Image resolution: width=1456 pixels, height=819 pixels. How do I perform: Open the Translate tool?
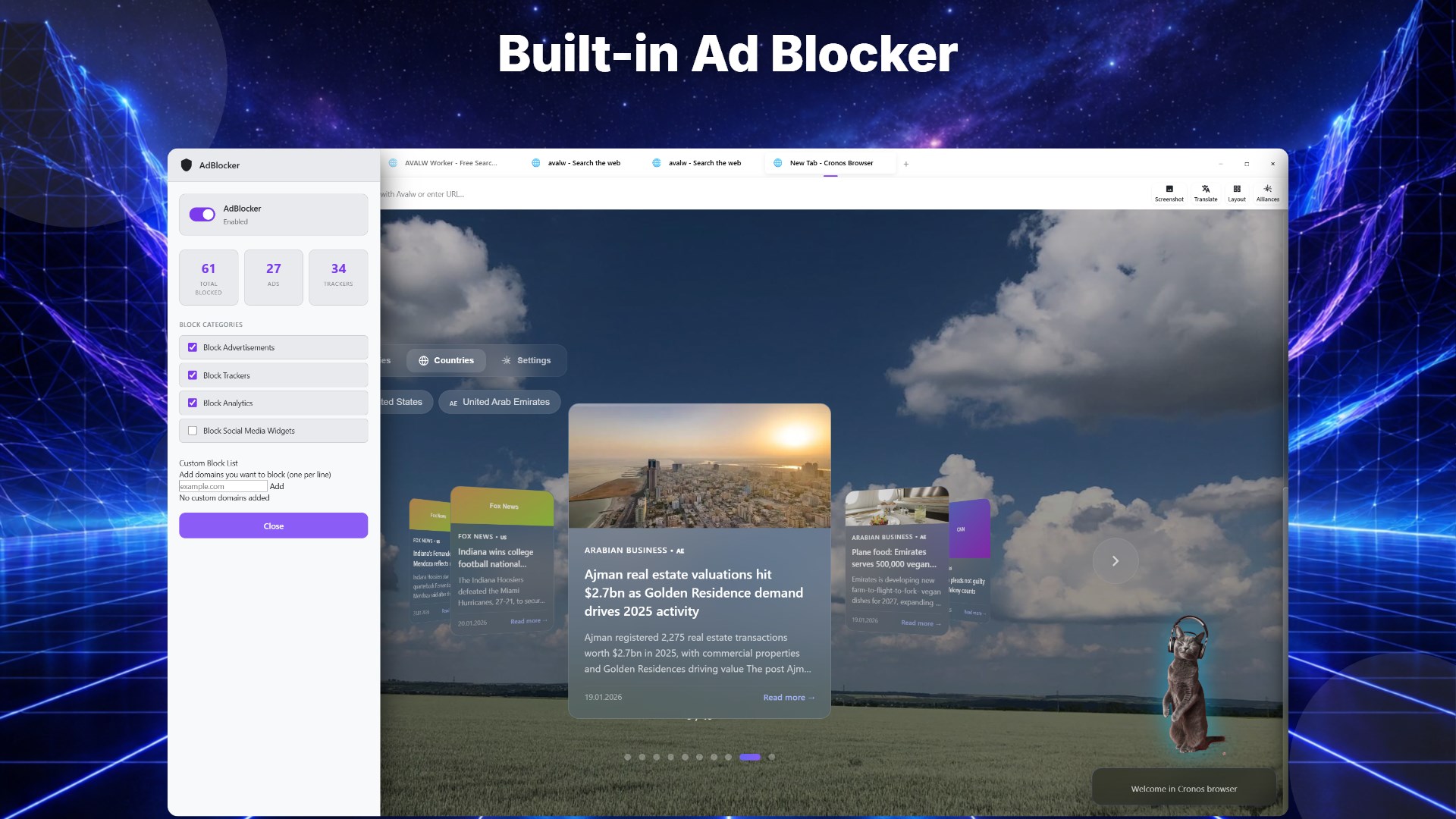[1205, 193]
